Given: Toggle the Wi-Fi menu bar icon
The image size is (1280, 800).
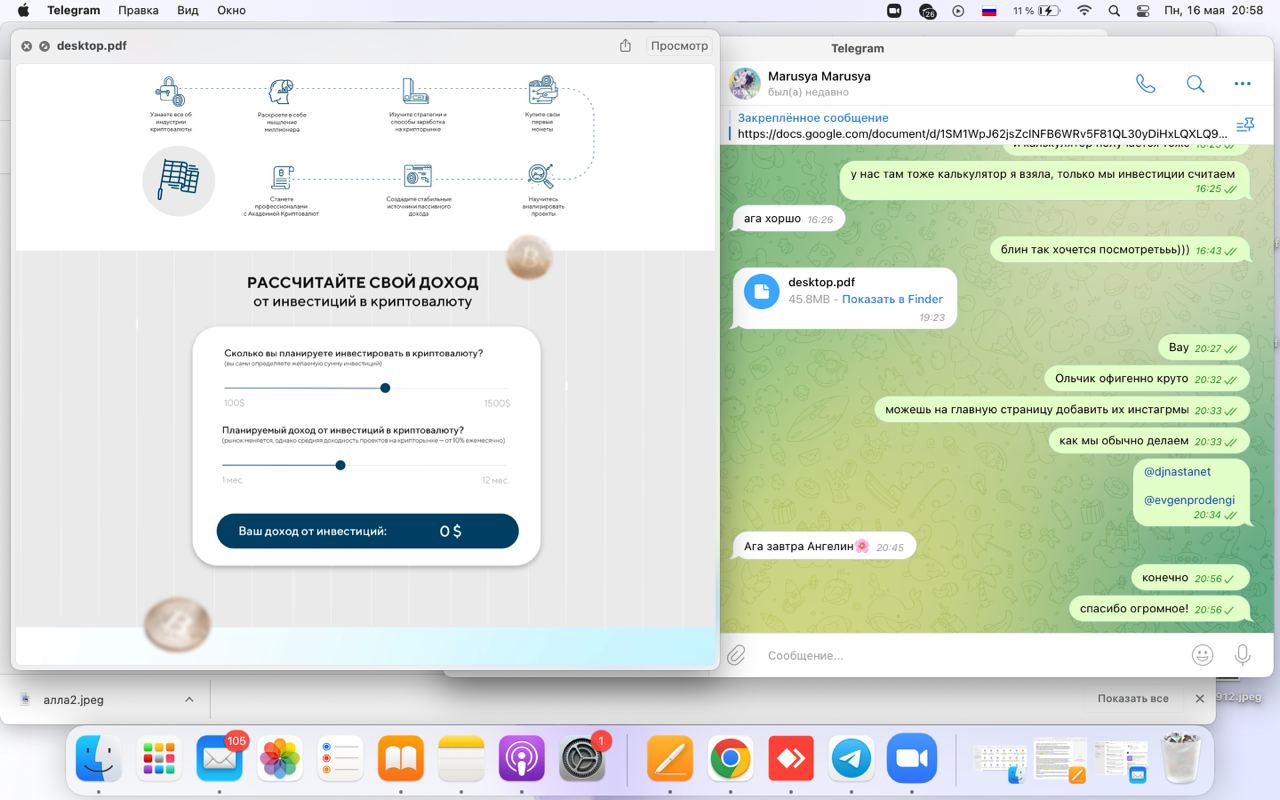Looking at the screenshot, I should pos(1084,11).
